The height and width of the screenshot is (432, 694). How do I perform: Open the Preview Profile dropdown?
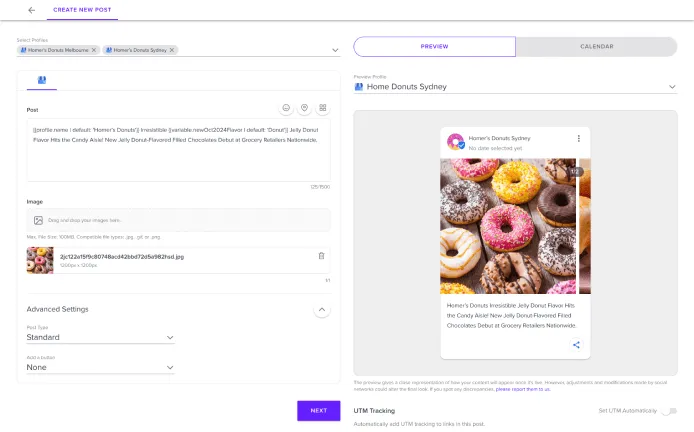(x=515, y=87)
